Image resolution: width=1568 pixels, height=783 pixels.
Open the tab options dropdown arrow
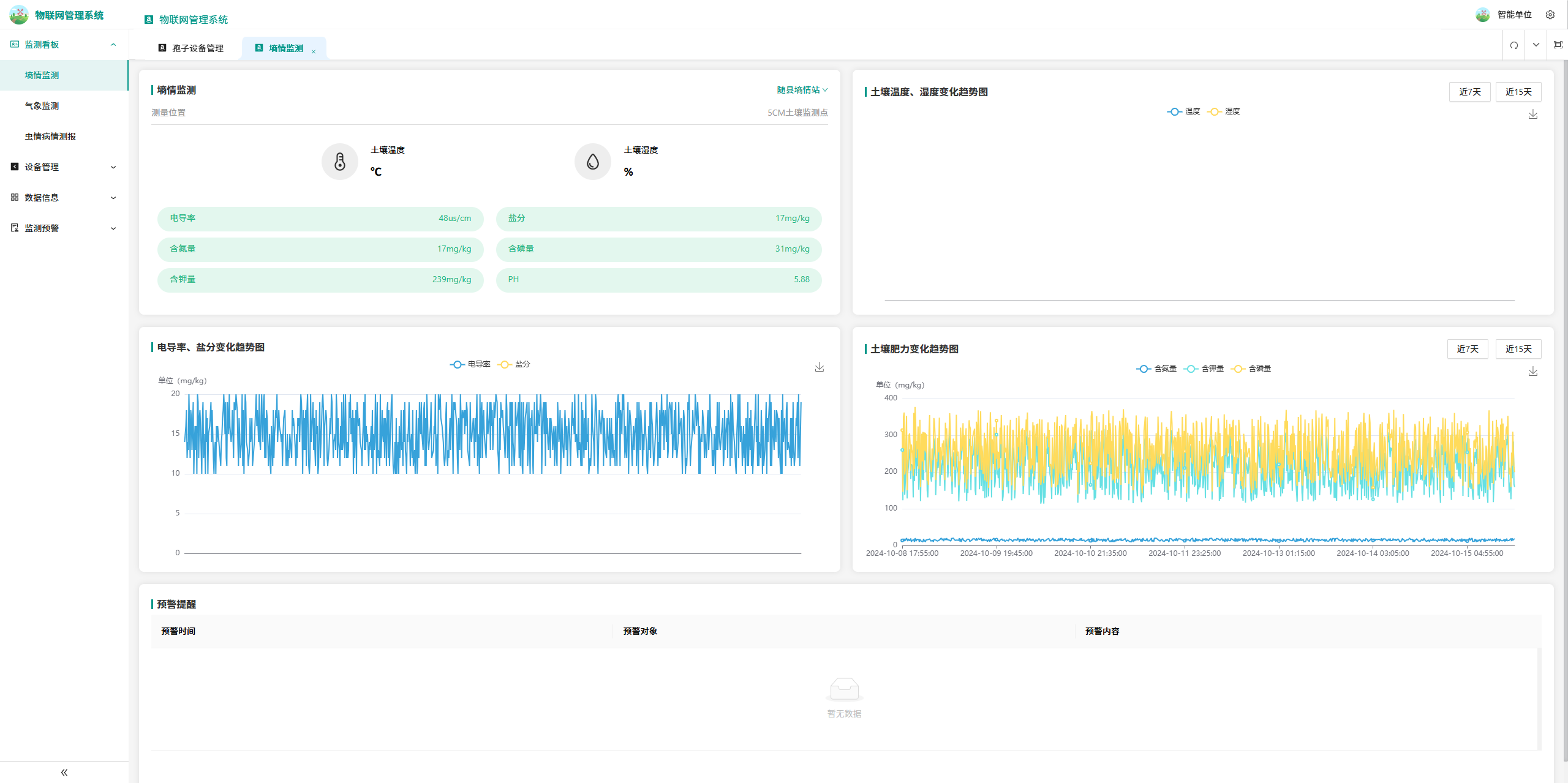(1536, 45)
